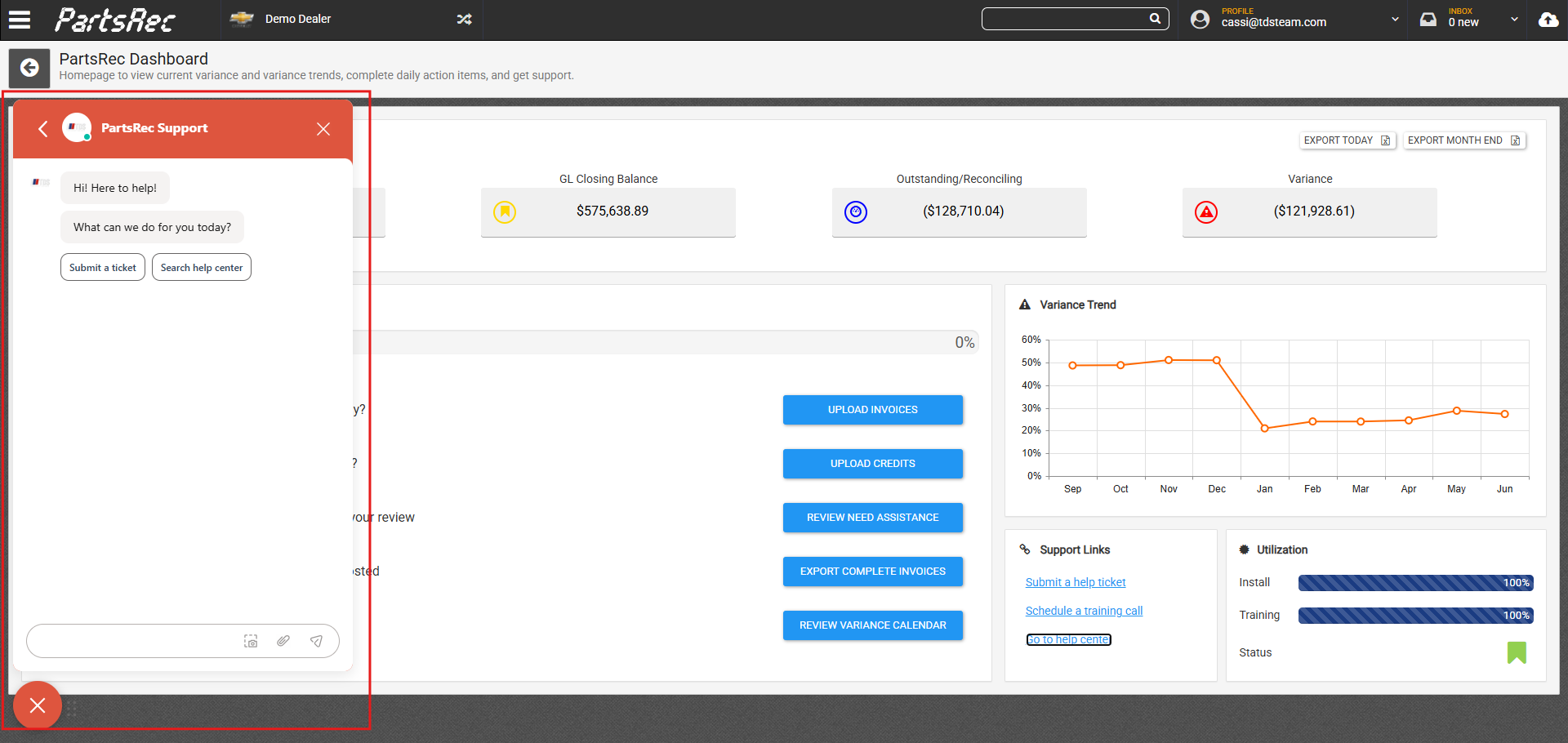The image size is (1568, 743).
Task: Open Submit a help ticket link
Action: [1076, 582]
